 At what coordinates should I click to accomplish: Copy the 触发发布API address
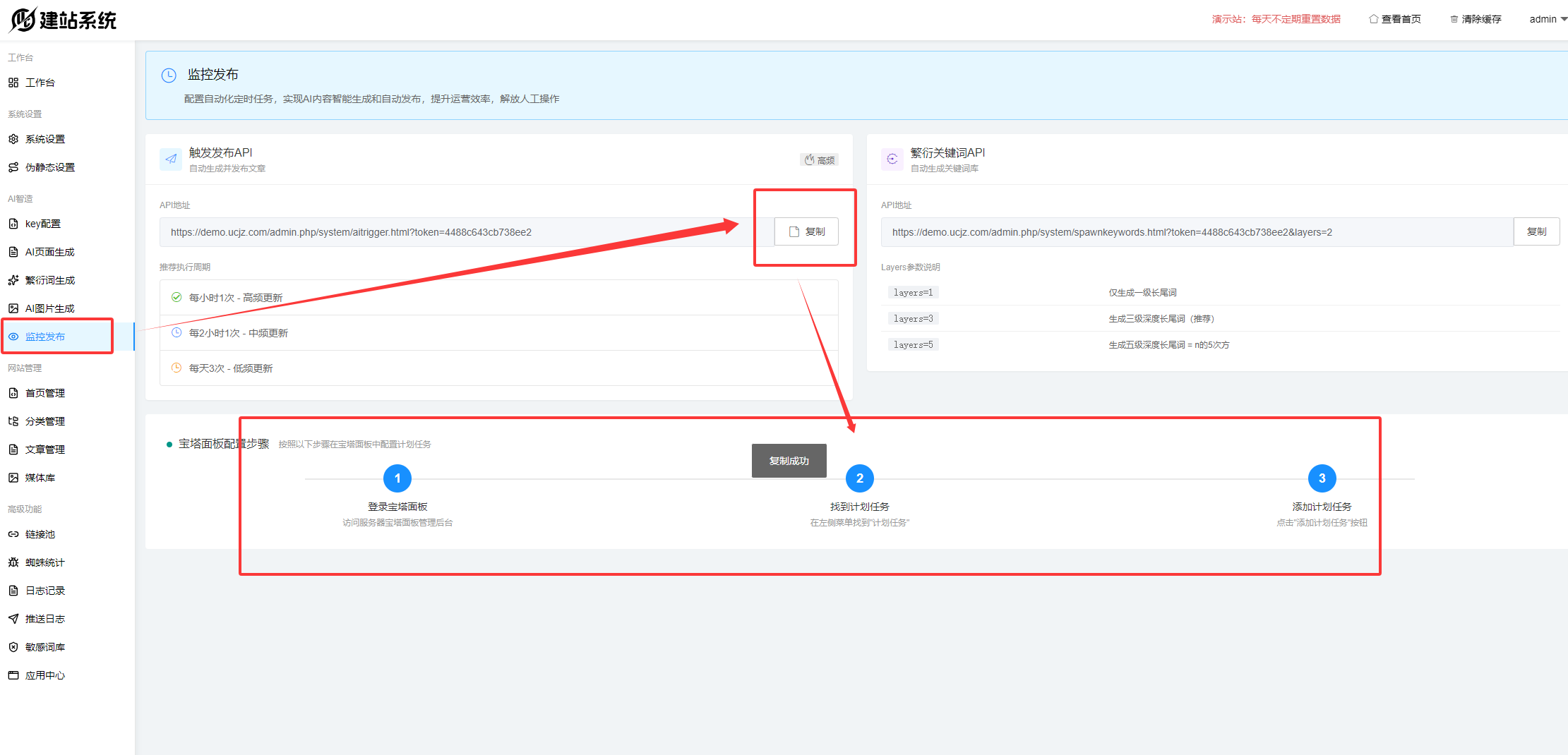pos(806,231)
